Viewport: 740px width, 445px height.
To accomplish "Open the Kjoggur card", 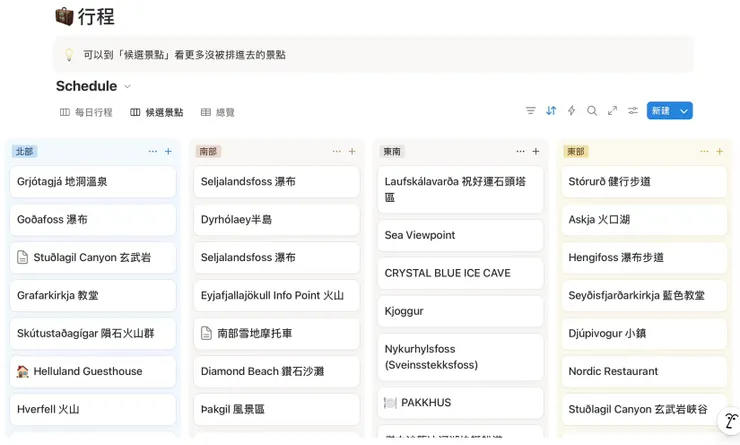I will point(461,311).
